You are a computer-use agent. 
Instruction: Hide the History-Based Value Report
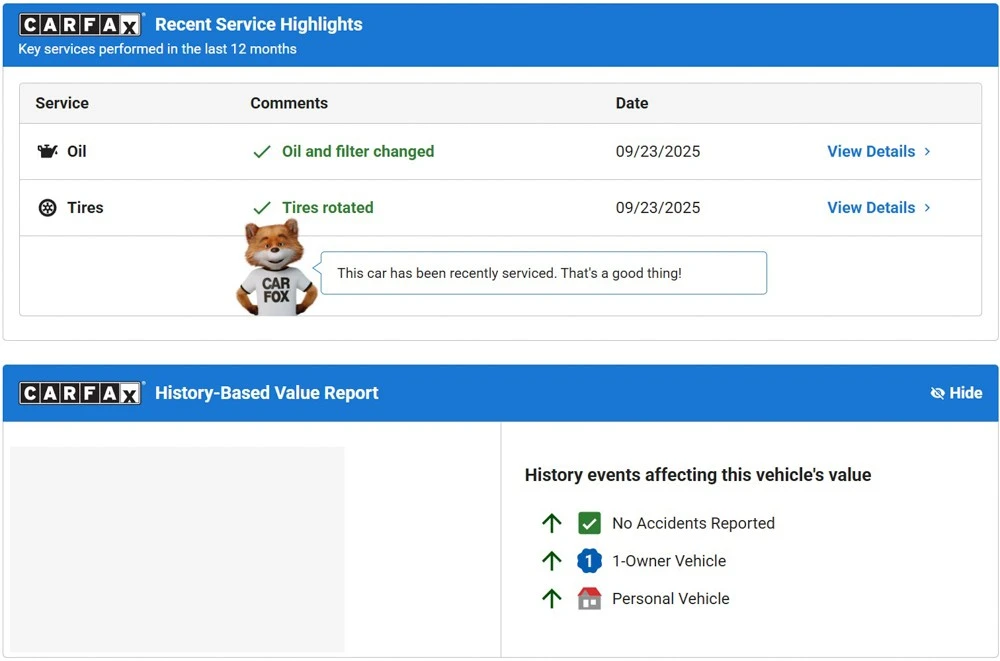[956, 393]
